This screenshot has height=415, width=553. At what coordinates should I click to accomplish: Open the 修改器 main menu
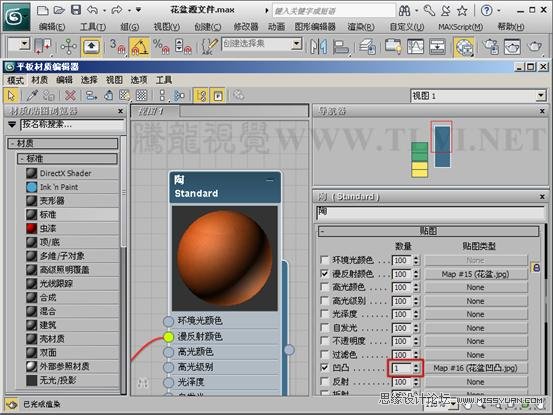[246, 27]
